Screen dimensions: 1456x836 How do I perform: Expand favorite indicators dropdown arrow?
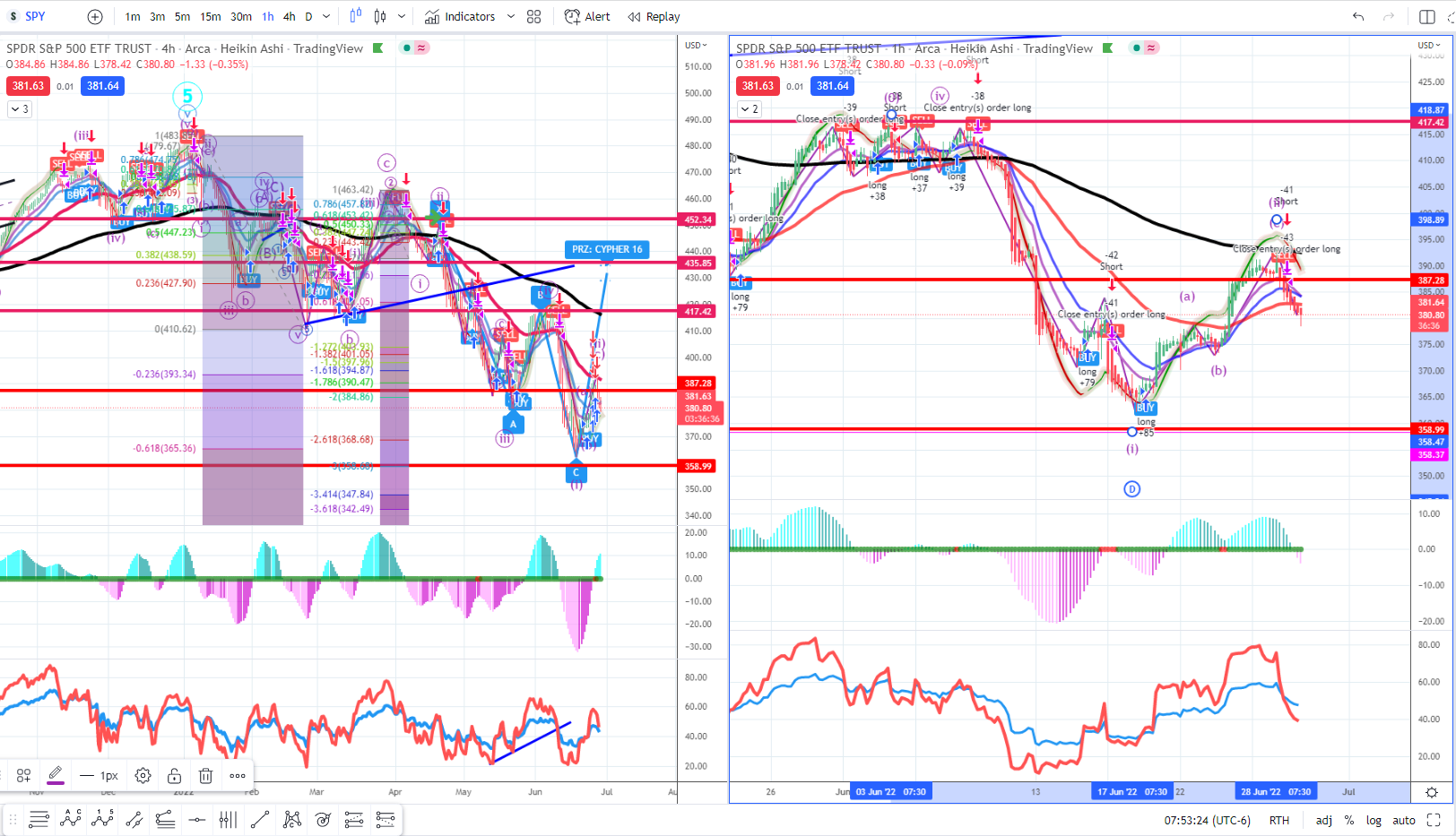coord(511,16)
